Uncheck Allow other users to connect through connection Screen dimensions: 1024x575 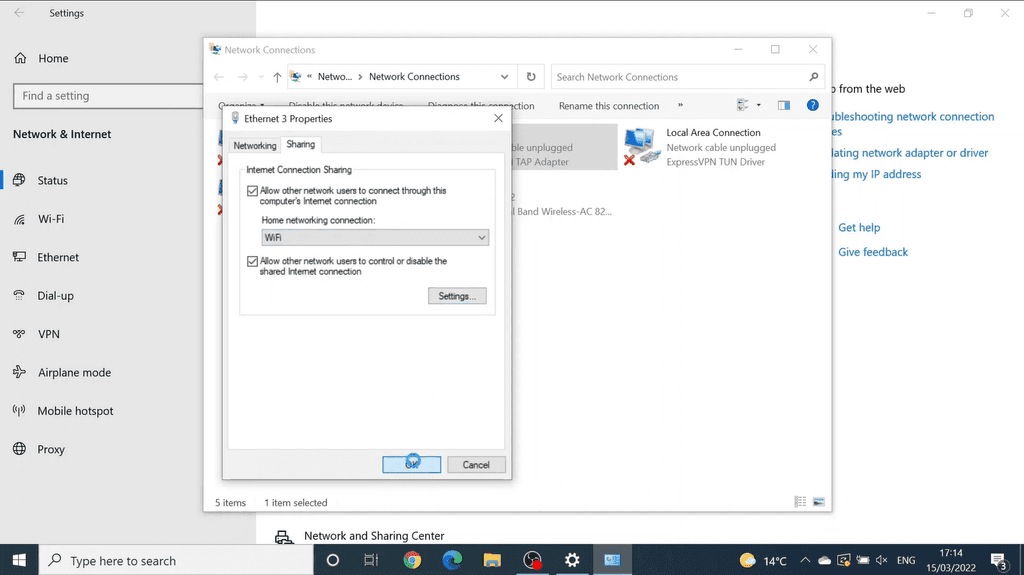click(x=252, y=191)
